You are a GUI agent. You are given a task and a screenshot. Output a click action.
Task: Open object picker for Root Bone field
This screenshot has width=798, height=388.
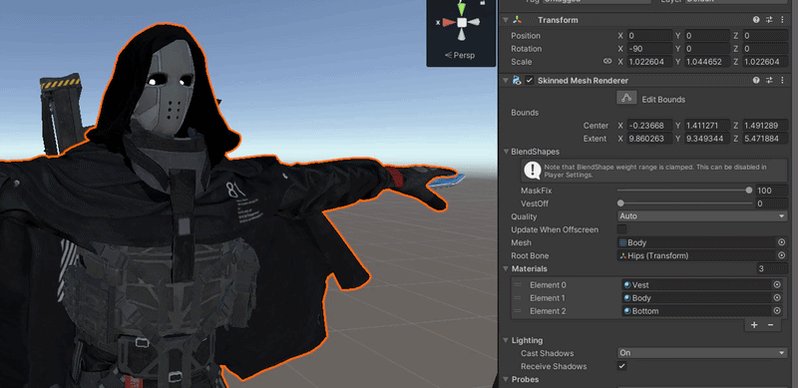[782, 256]
